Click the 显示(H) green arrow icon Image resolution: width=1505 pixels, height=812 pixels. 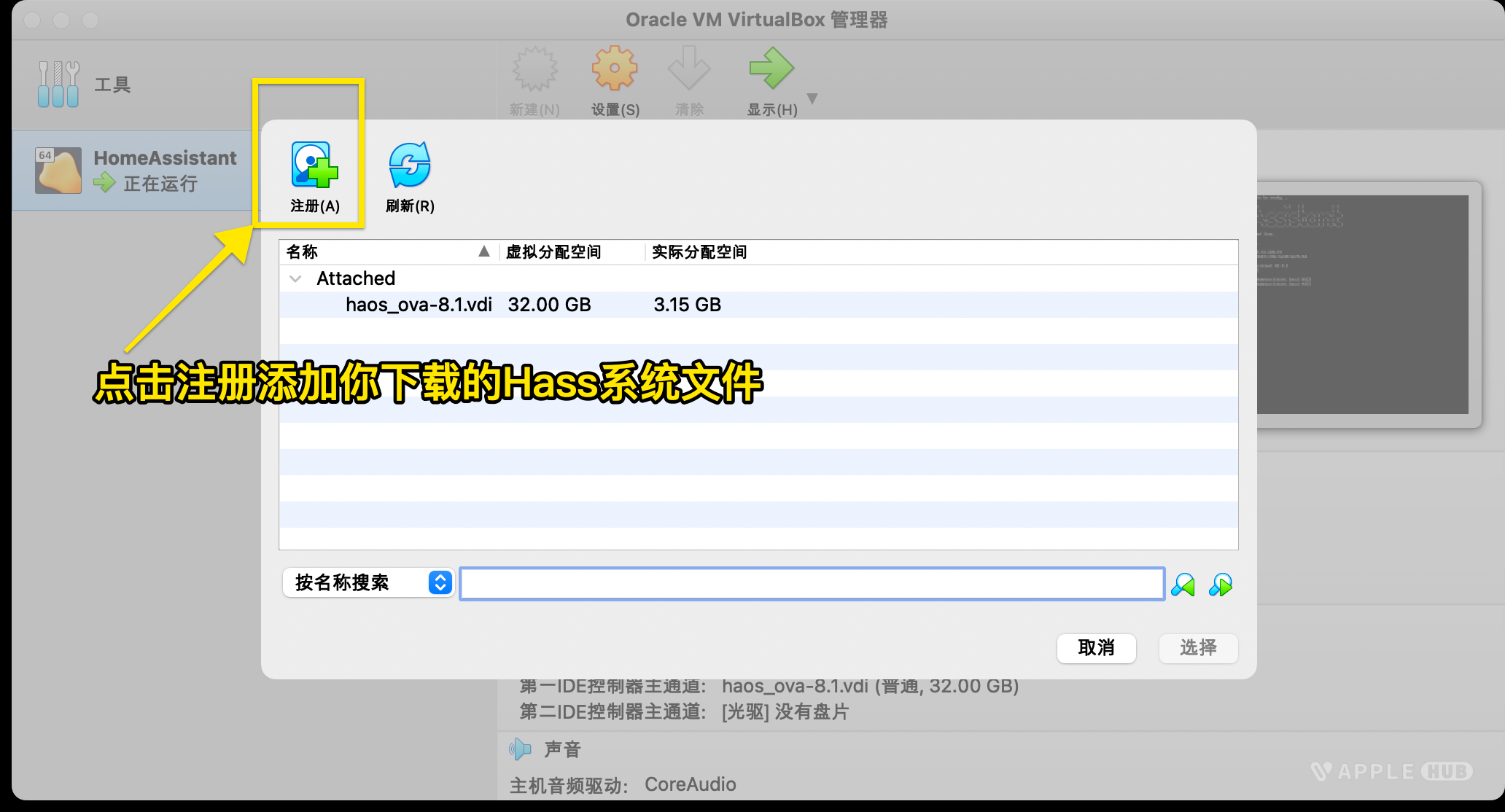pos(771,67)
